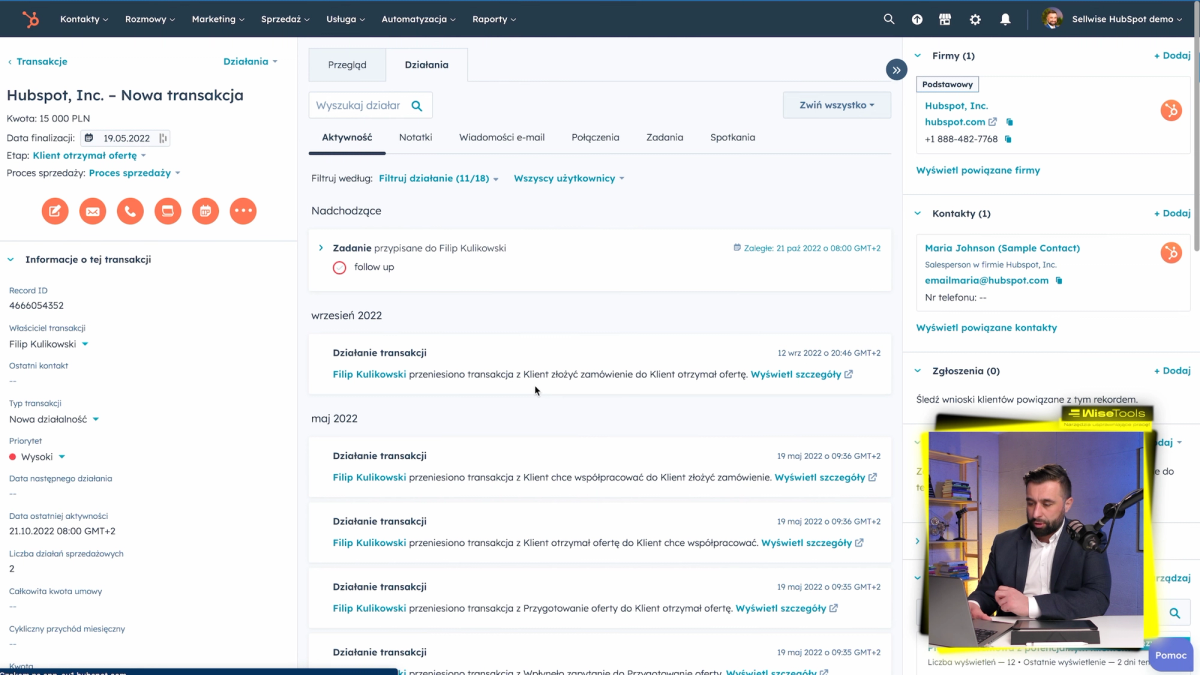
Task: Go back to Transakcje list
Action: [38, 61]
